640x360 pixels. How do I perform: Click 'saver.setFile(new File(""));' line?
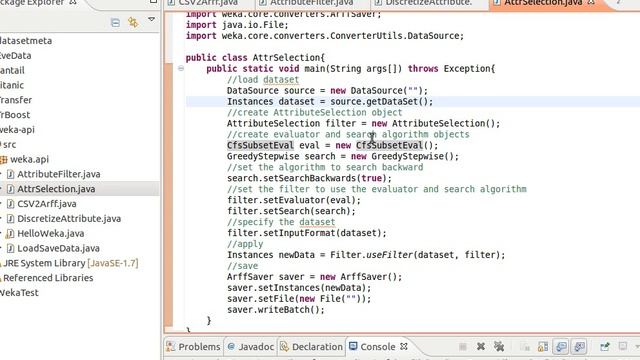click(299, 299)
